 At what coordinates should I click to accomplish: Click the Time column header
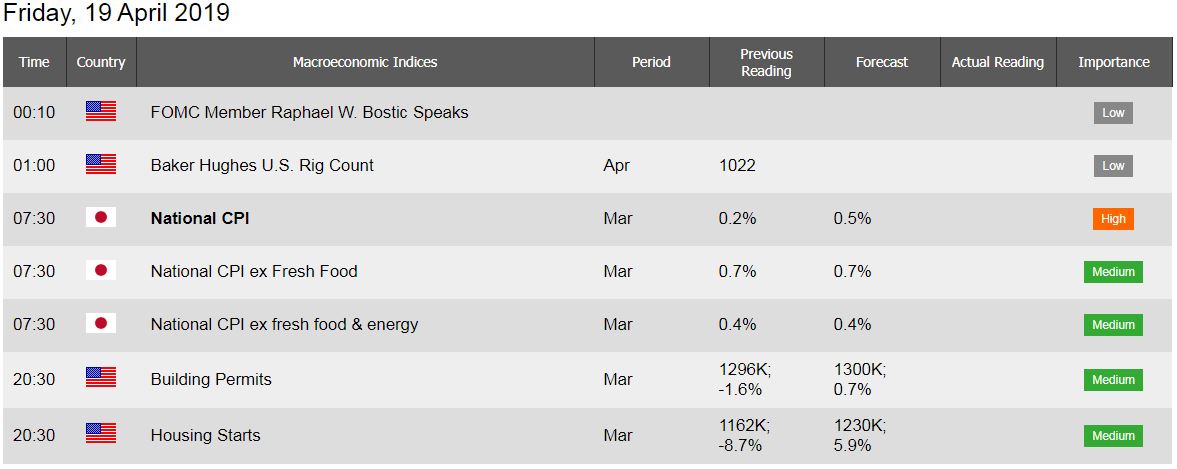pos(35,62)
